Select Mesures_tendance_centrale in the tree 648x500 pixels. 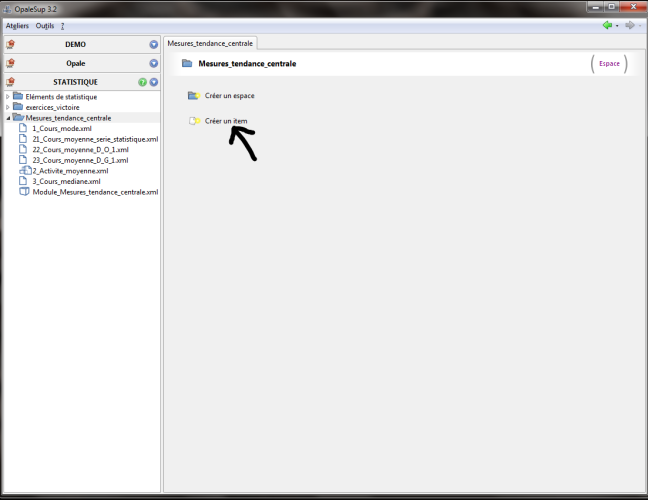click(x=68, y=118)
